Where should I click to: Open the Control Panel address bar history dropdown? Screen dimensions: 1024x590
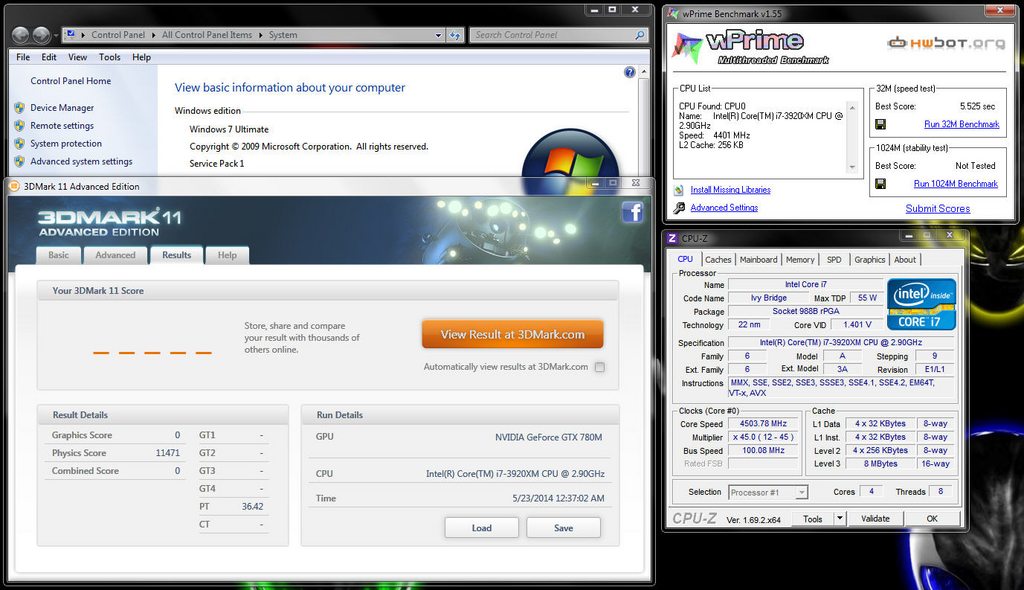(x=439, y=35)
